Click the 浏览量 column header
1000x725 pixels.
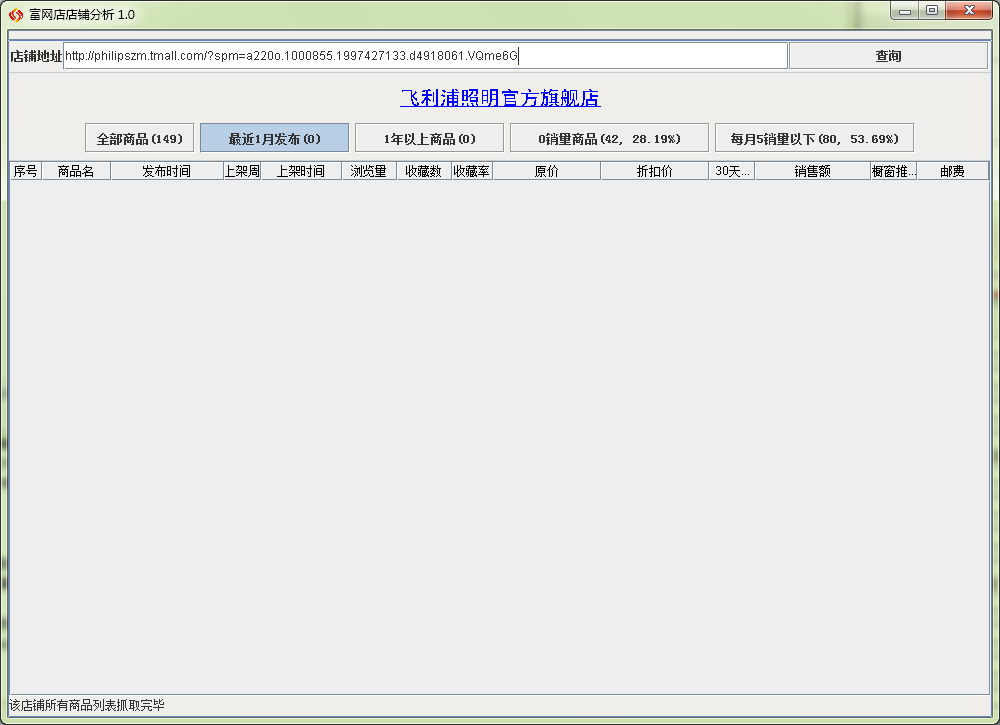click(369, 171)
